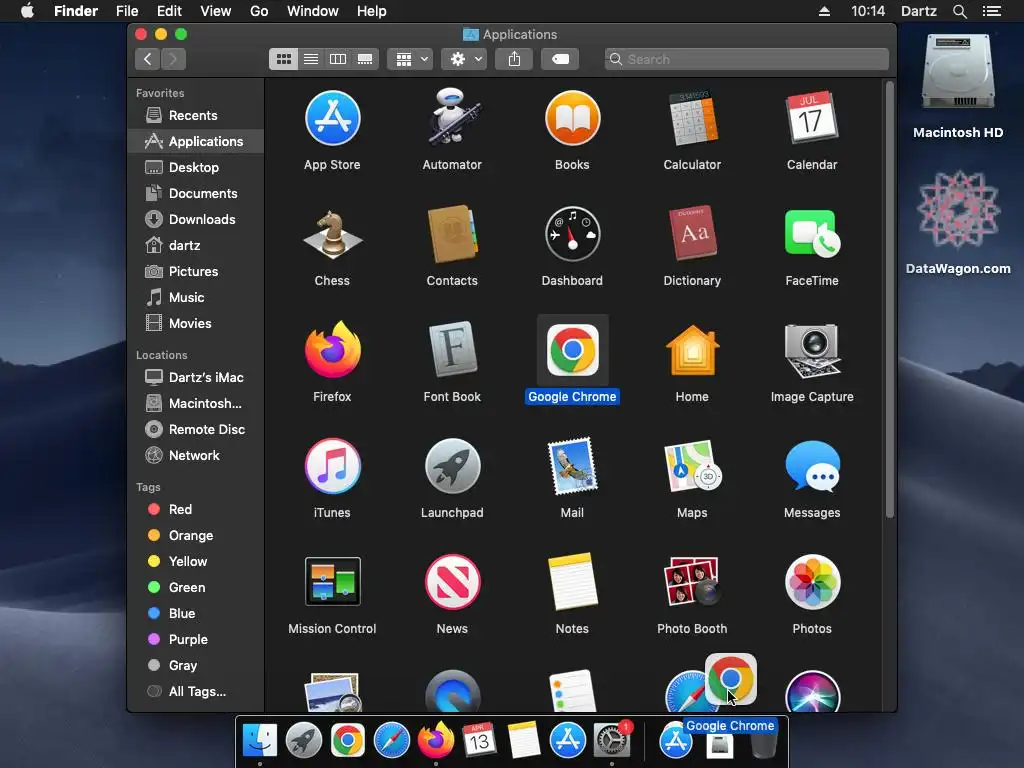
Task: Click the Finder window vertical scrollbar
Action: click(x=889, y=300)
